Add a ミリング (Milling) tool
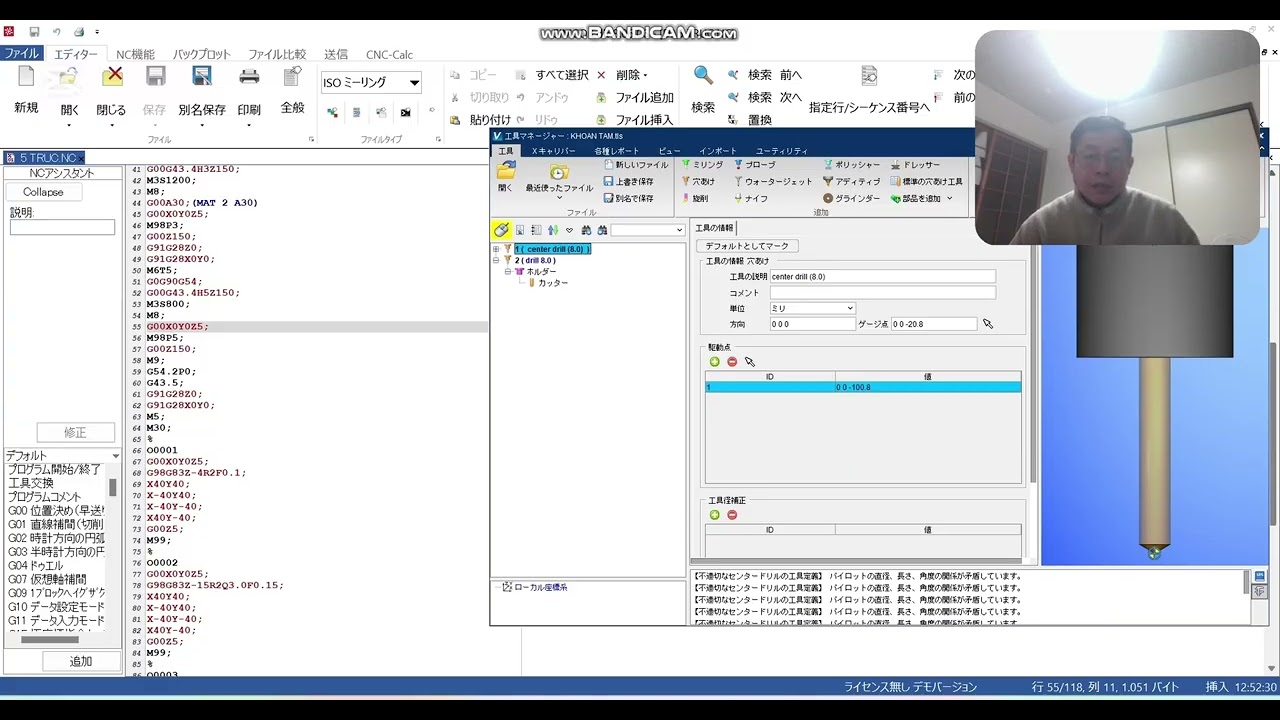This screenshot has width=1280, height=720. [x=702, y=165]
